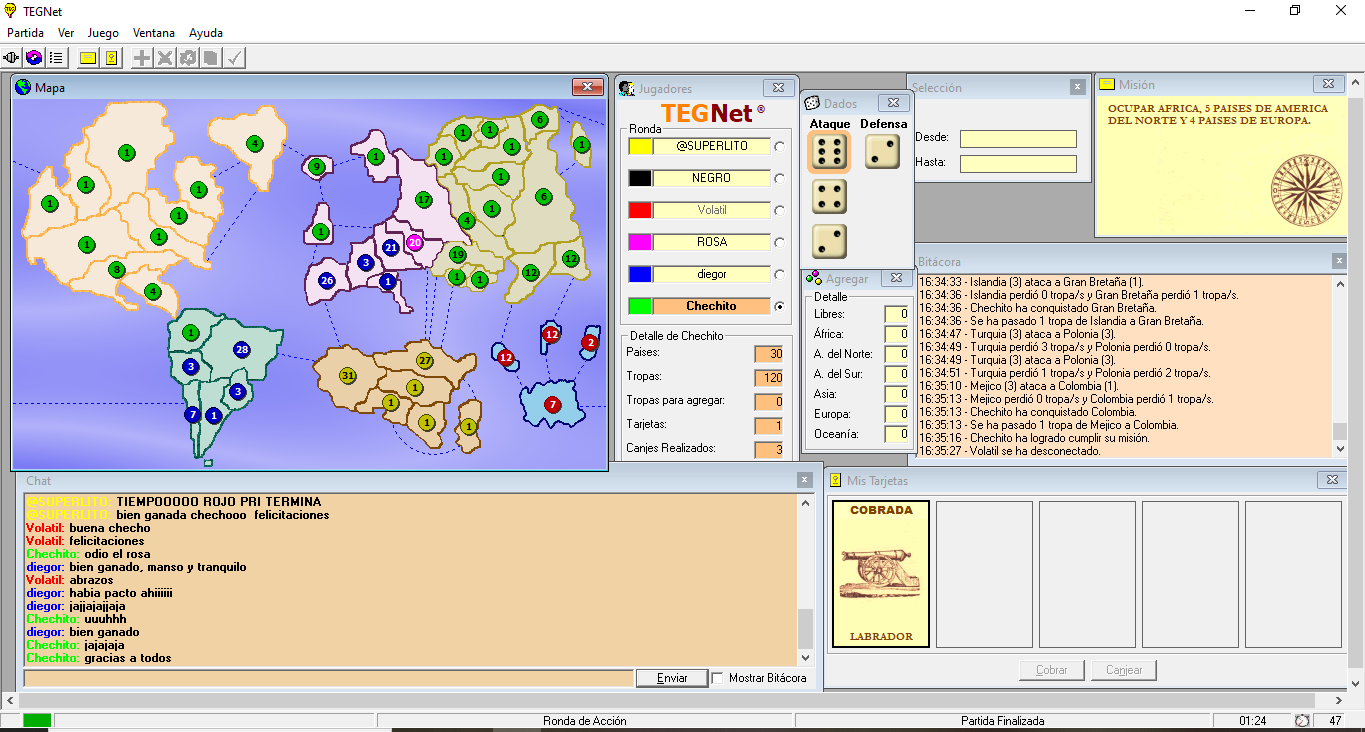Select the Labrador card thumbnail

click(x=881, y=574)
